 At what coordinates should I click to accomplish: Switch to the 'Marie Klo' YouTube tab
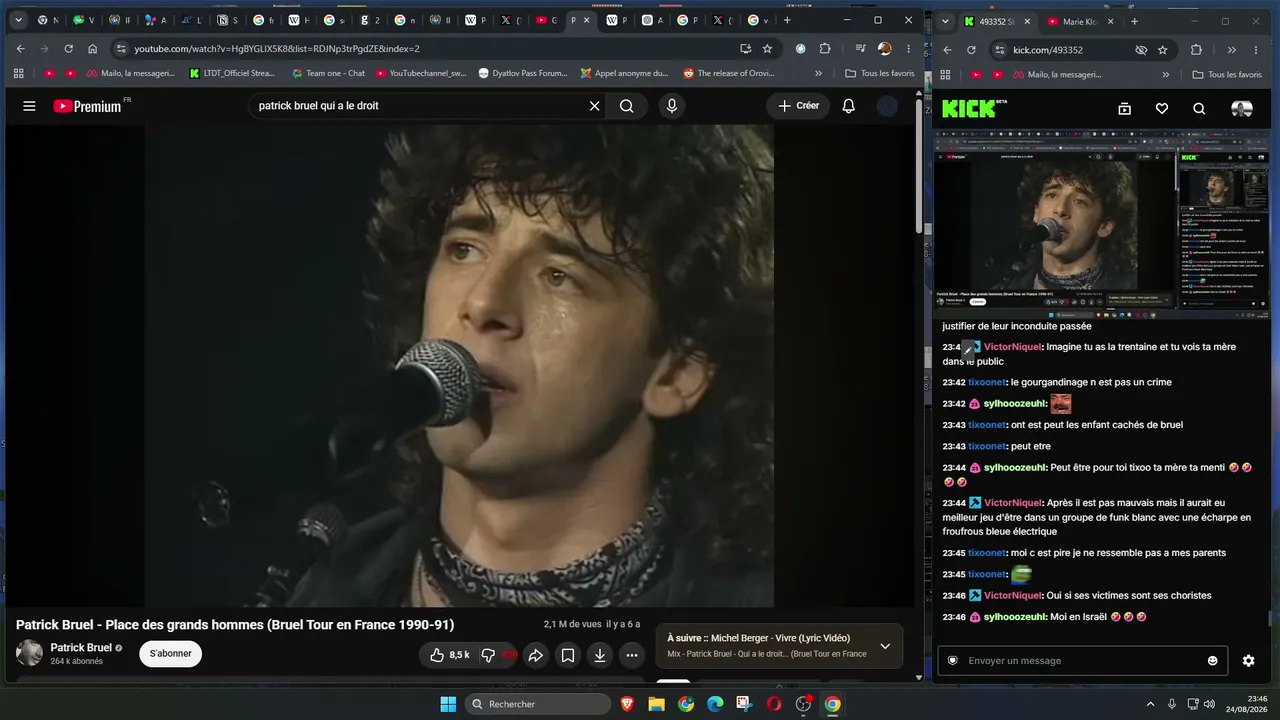point(1081,21)
